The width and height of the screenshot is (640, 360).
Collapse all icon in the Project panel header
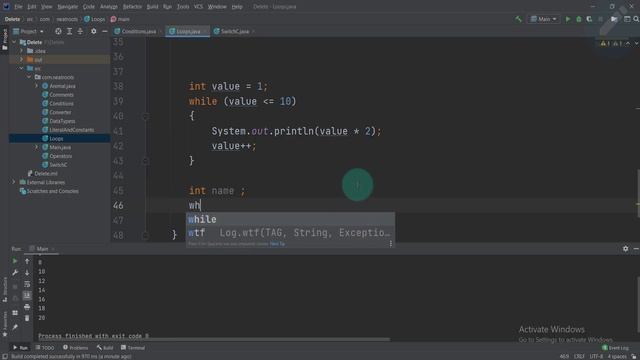click(x=80, y=31)
